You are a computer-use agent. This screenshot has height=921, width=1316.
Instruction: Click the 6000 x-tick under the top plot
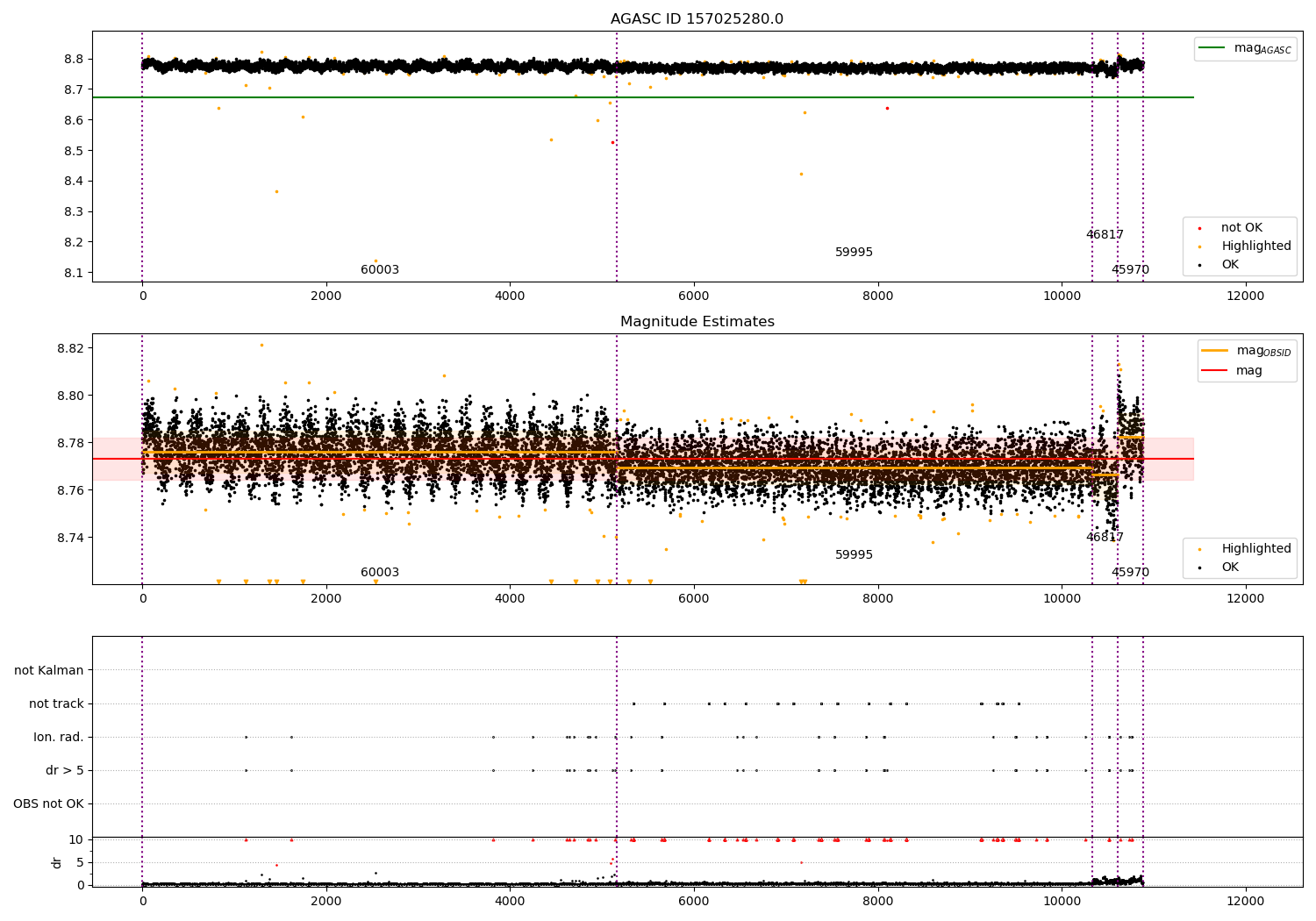(x=694, y=296)
